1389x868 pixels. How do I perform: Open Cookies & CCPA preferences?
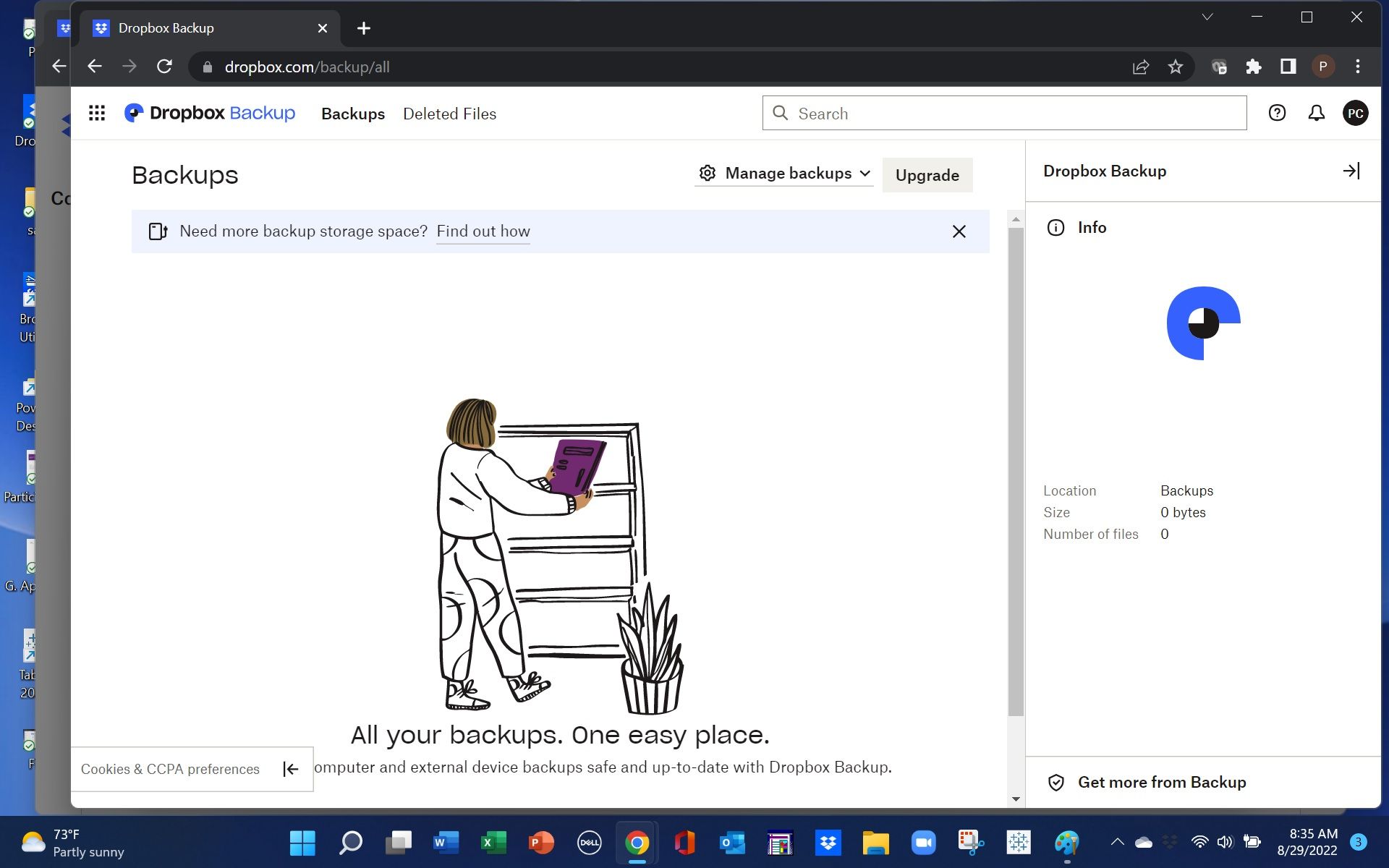(x=170, y=770)
